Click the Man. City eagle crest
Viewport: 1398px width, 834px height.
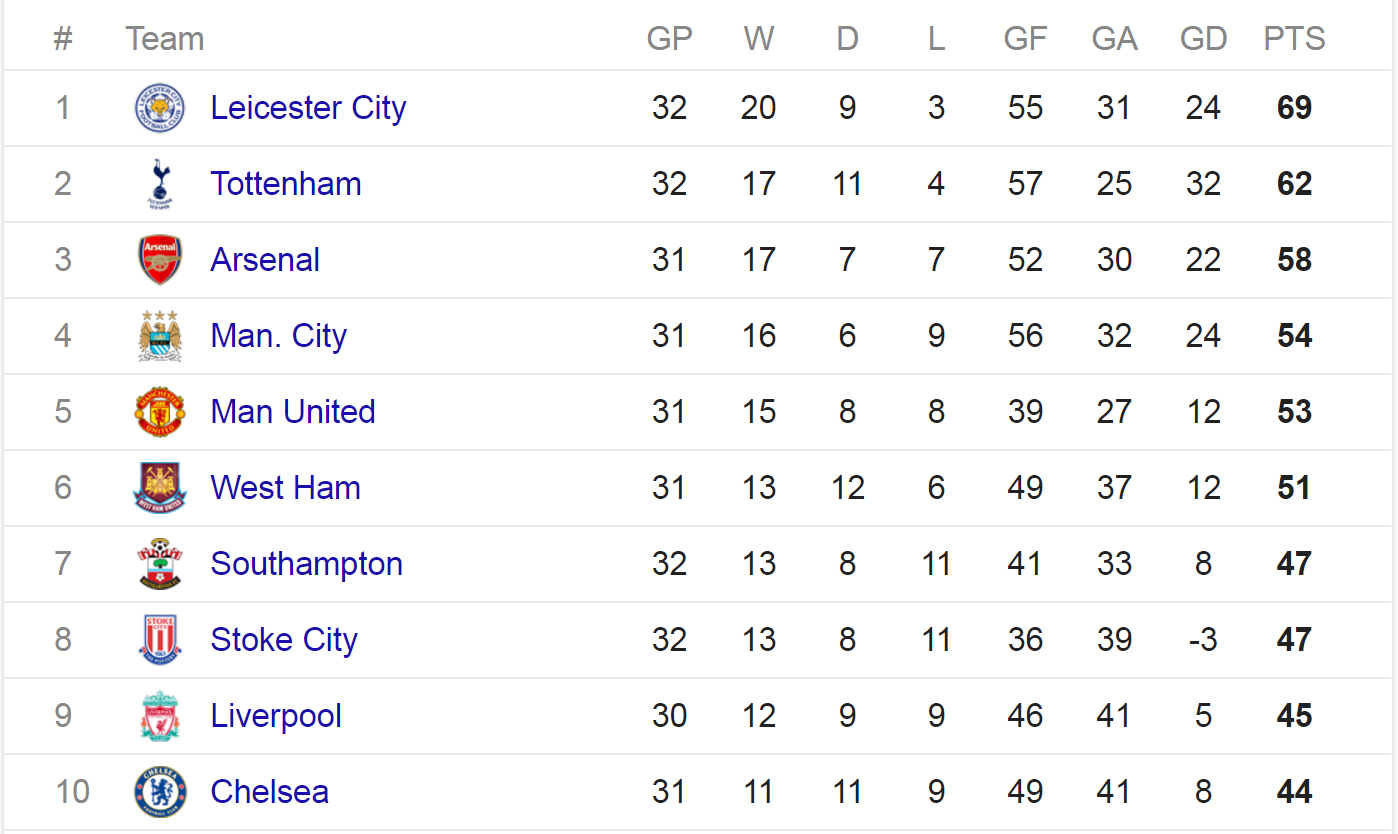160,336
